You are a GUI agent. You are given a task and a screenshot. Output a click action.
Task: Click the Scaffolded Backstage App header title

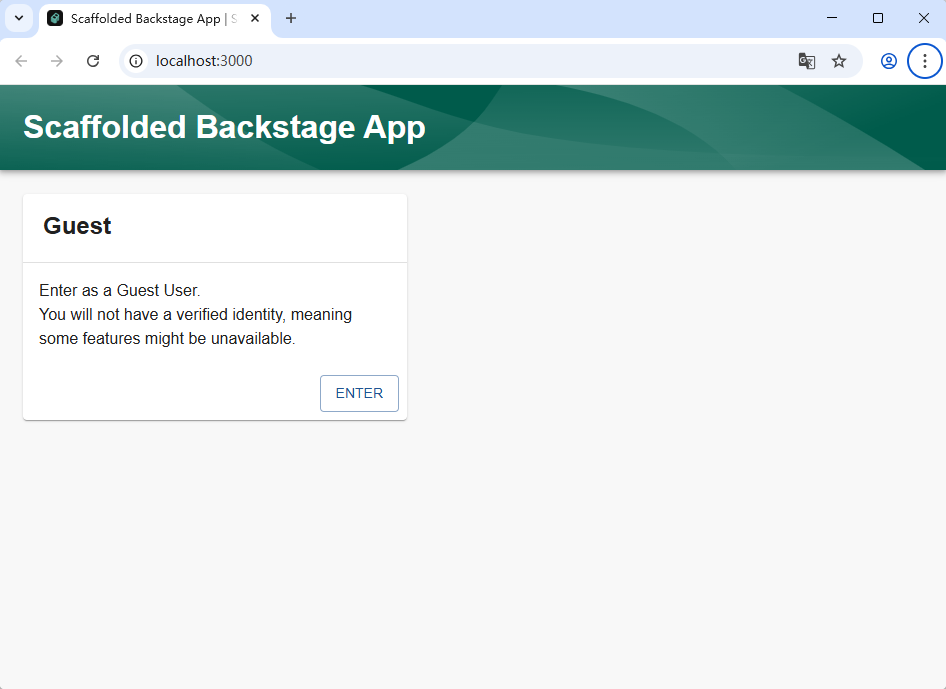[x=224, y=127]
